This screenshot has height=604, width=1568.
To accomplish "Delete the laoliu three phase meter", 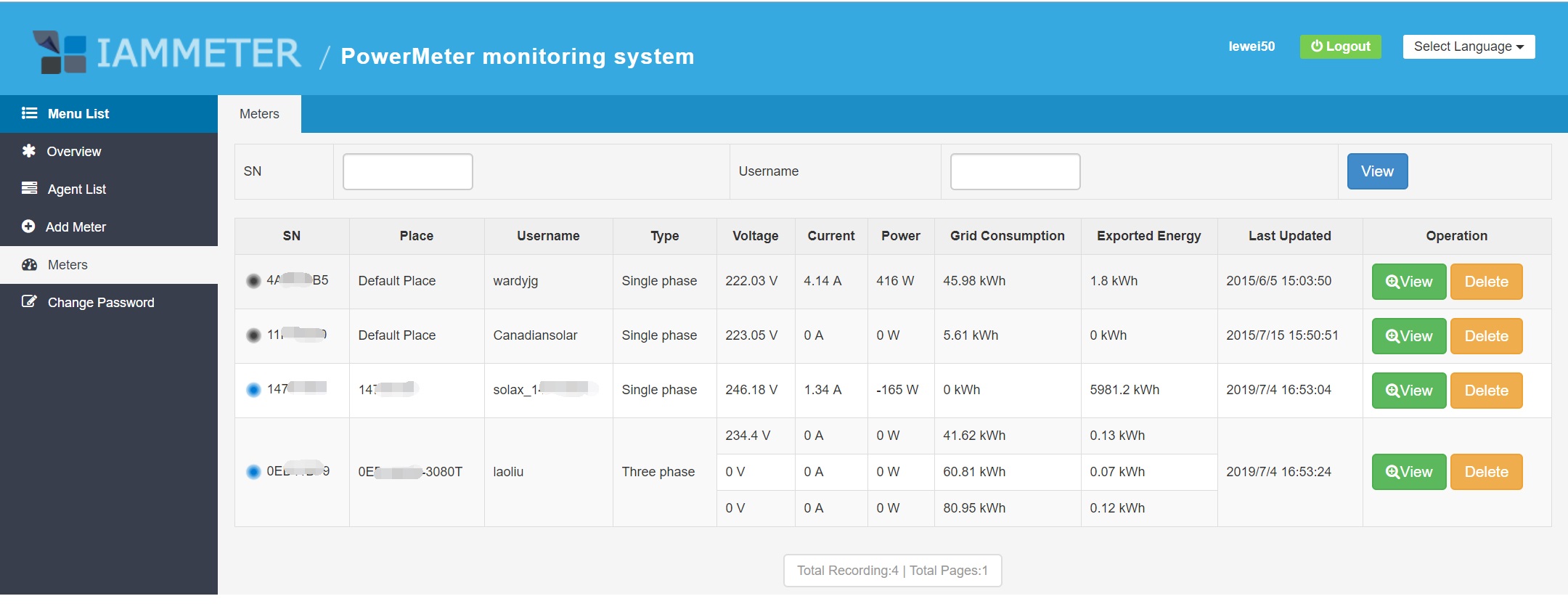I will [x=1485, y=472].
